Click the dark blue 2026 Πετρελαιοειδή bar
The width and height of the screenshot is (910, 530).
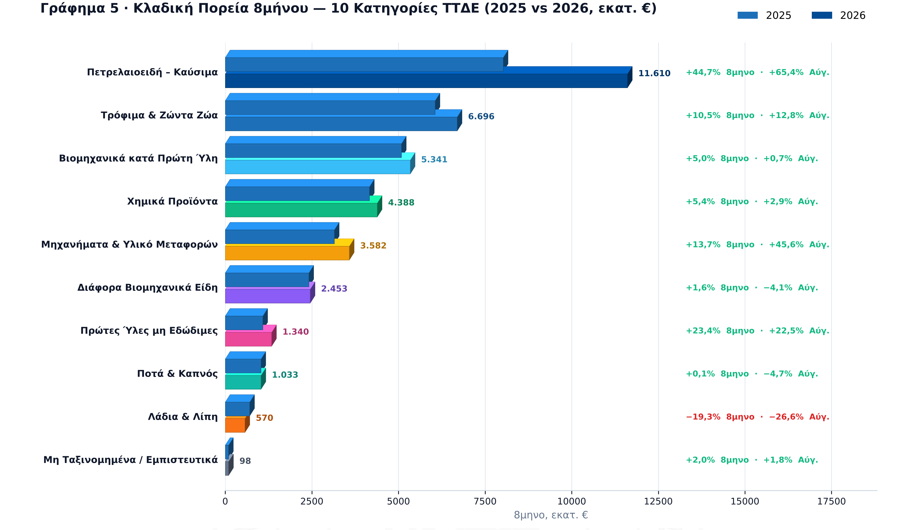coord(426,80)
